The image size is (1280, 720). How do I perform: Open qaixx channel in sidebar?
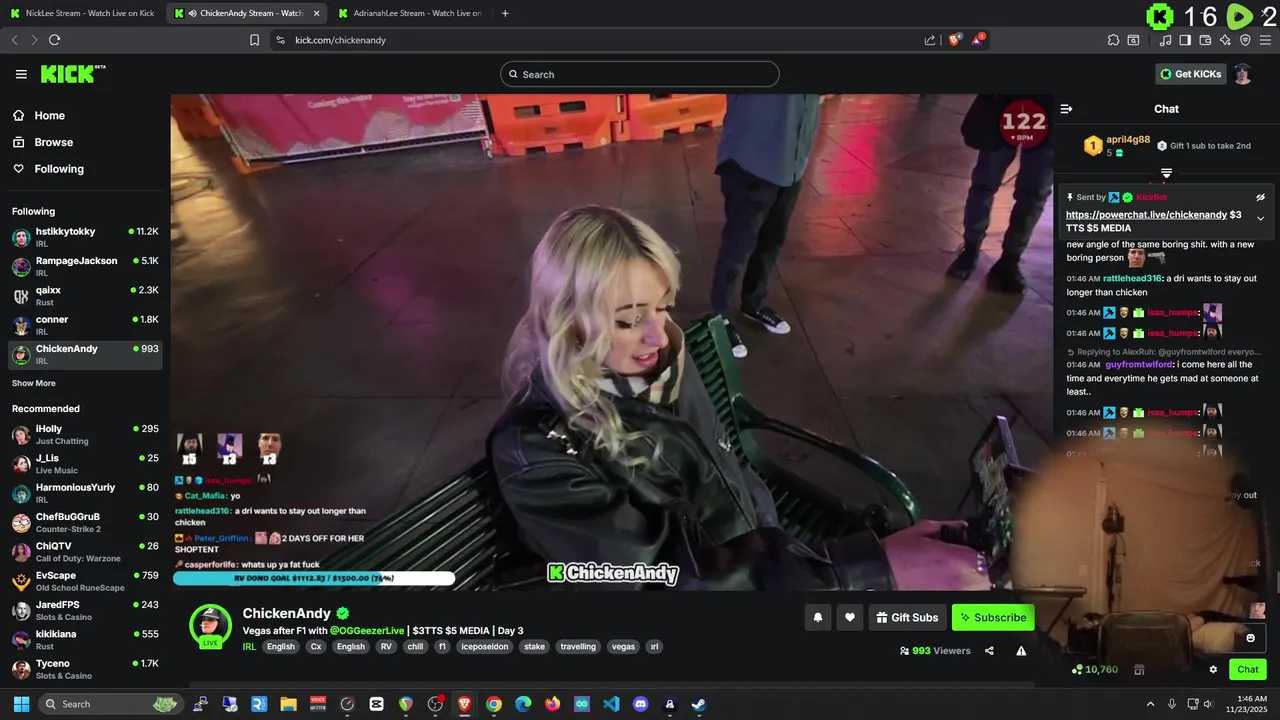coord(85,295)
